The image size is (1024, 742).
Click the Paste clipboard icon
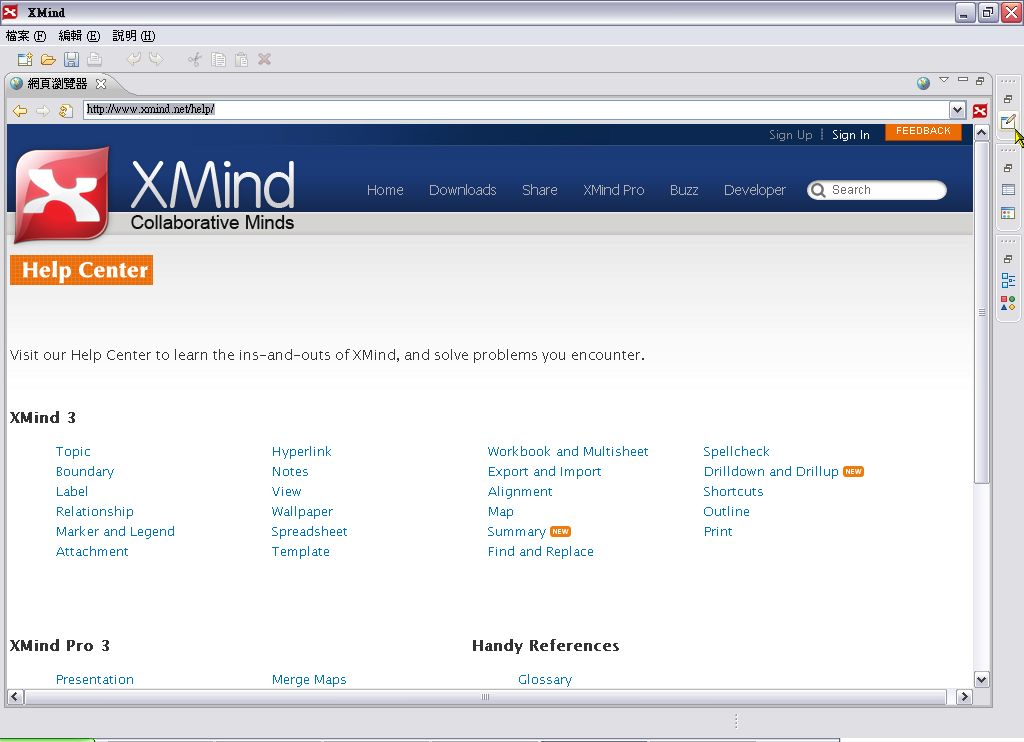(x=241, y=59)
